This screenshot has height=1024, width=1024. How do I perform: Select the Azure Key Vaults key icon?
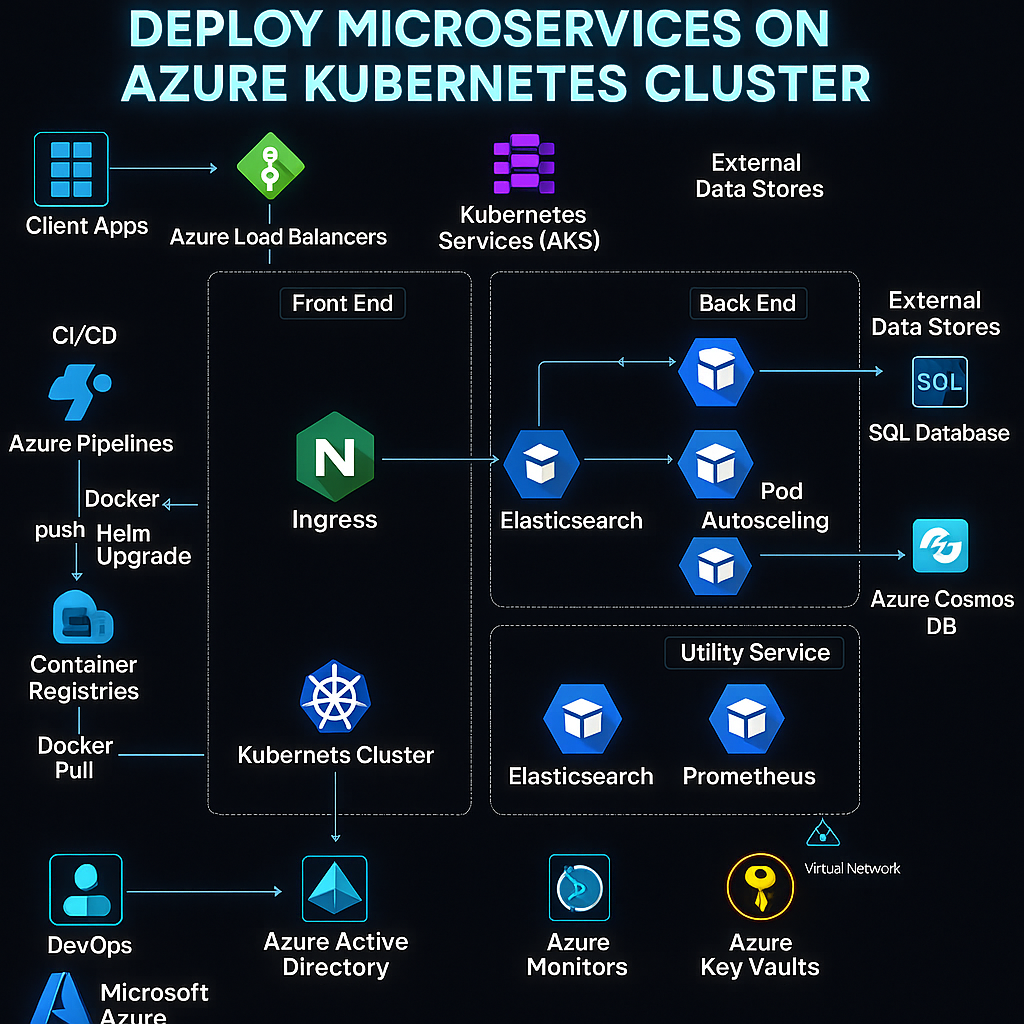760,886
